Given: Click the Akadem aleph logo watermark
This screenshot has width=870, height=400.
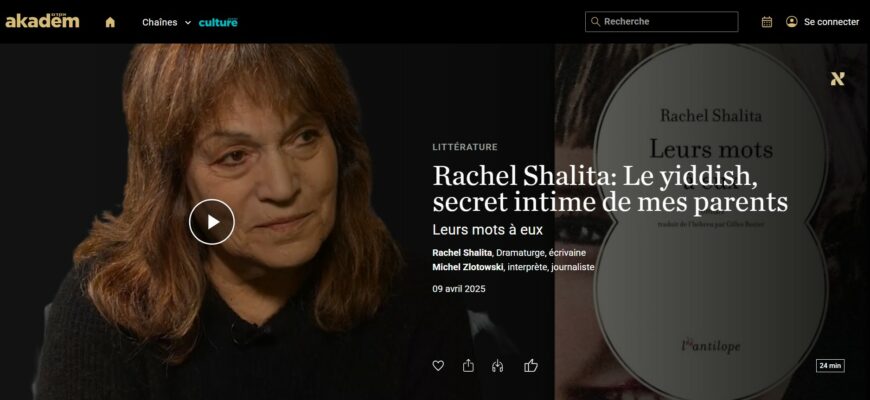Looking at the screenshot, I should point(837,79).
